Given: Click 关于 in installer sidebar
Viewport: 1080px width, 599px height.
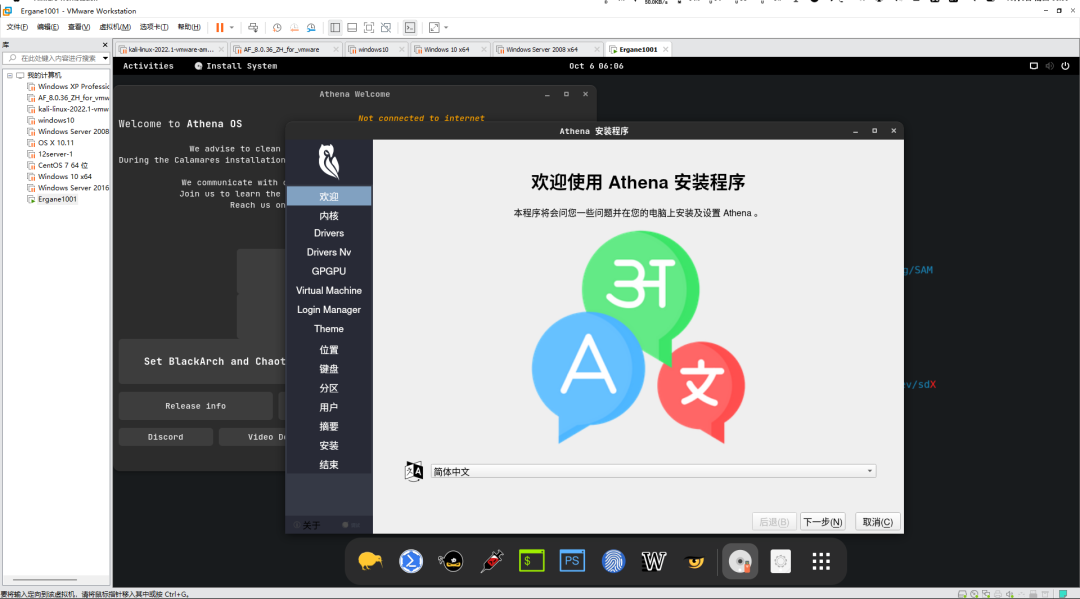Looking at the screenshot, I should click(x=307, y=525).
